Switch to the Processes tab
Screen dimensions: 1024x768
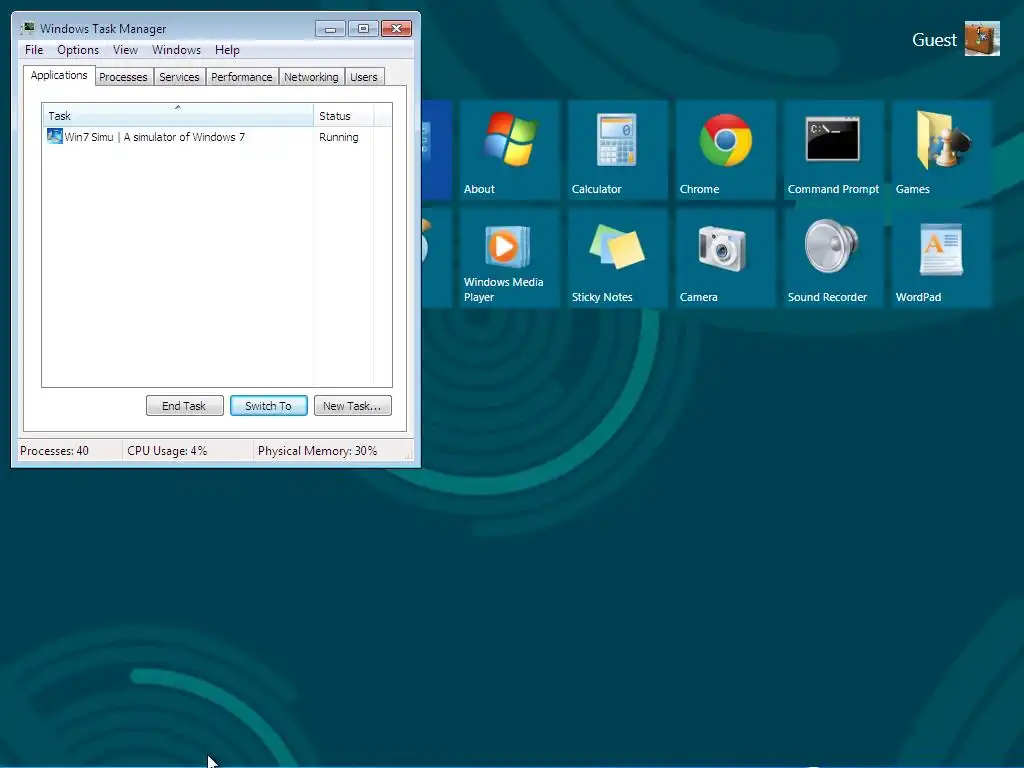(123, 77)
